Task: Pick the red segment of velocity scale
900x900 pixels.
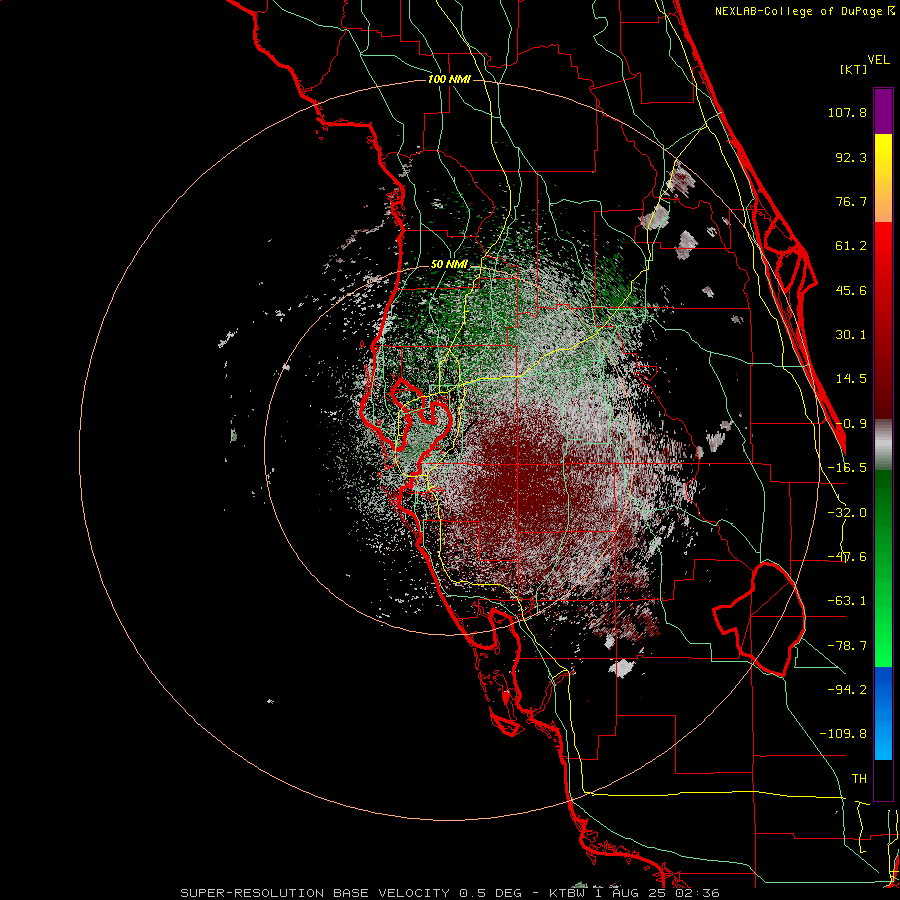Action: pyautogui.click(x=883, y=320)
